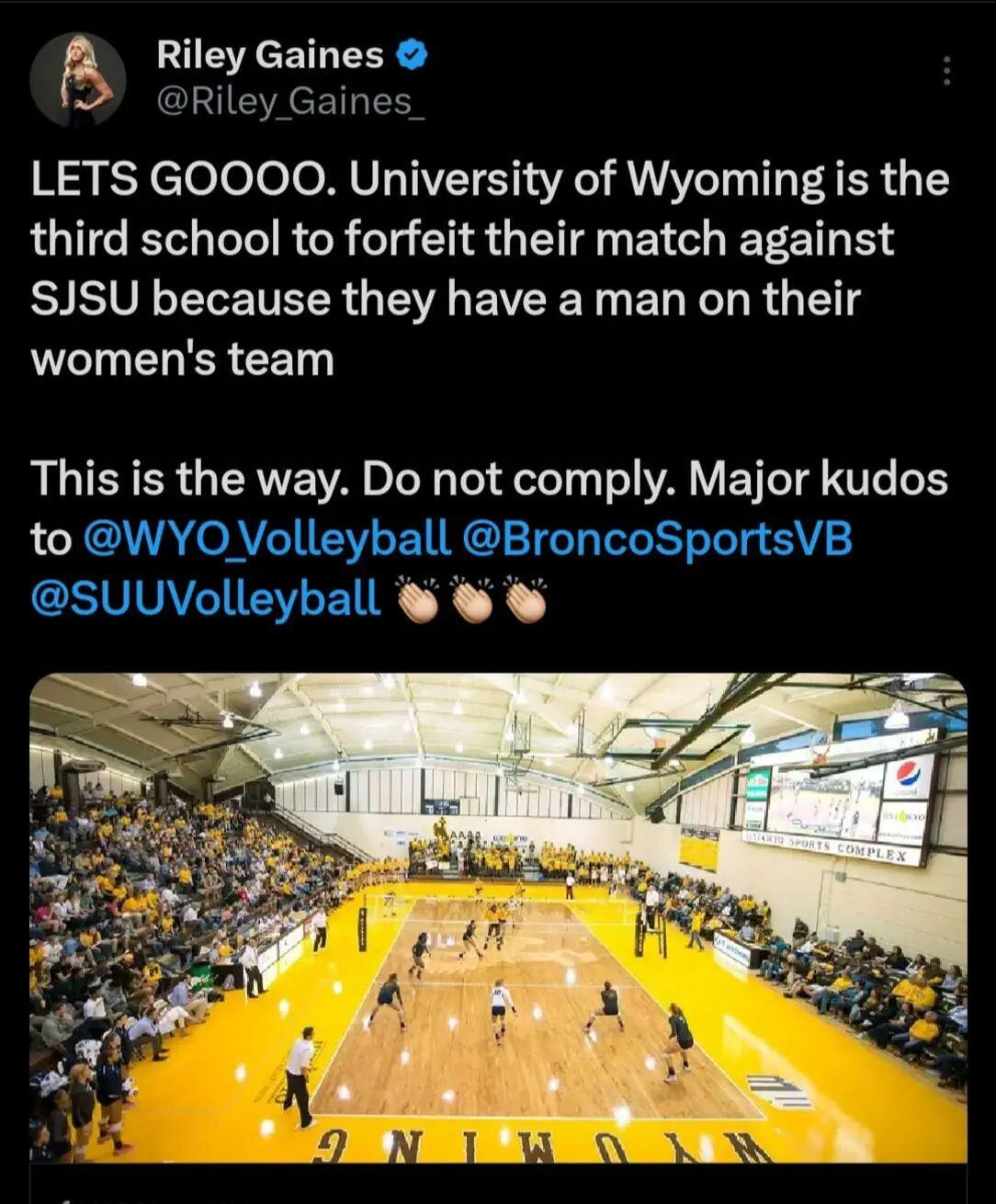Image resolution: width=996 pixels, height=1204 pixels.
Task: Click the @Riley_Gaines_ handle
Action: [x=290, y=102]
